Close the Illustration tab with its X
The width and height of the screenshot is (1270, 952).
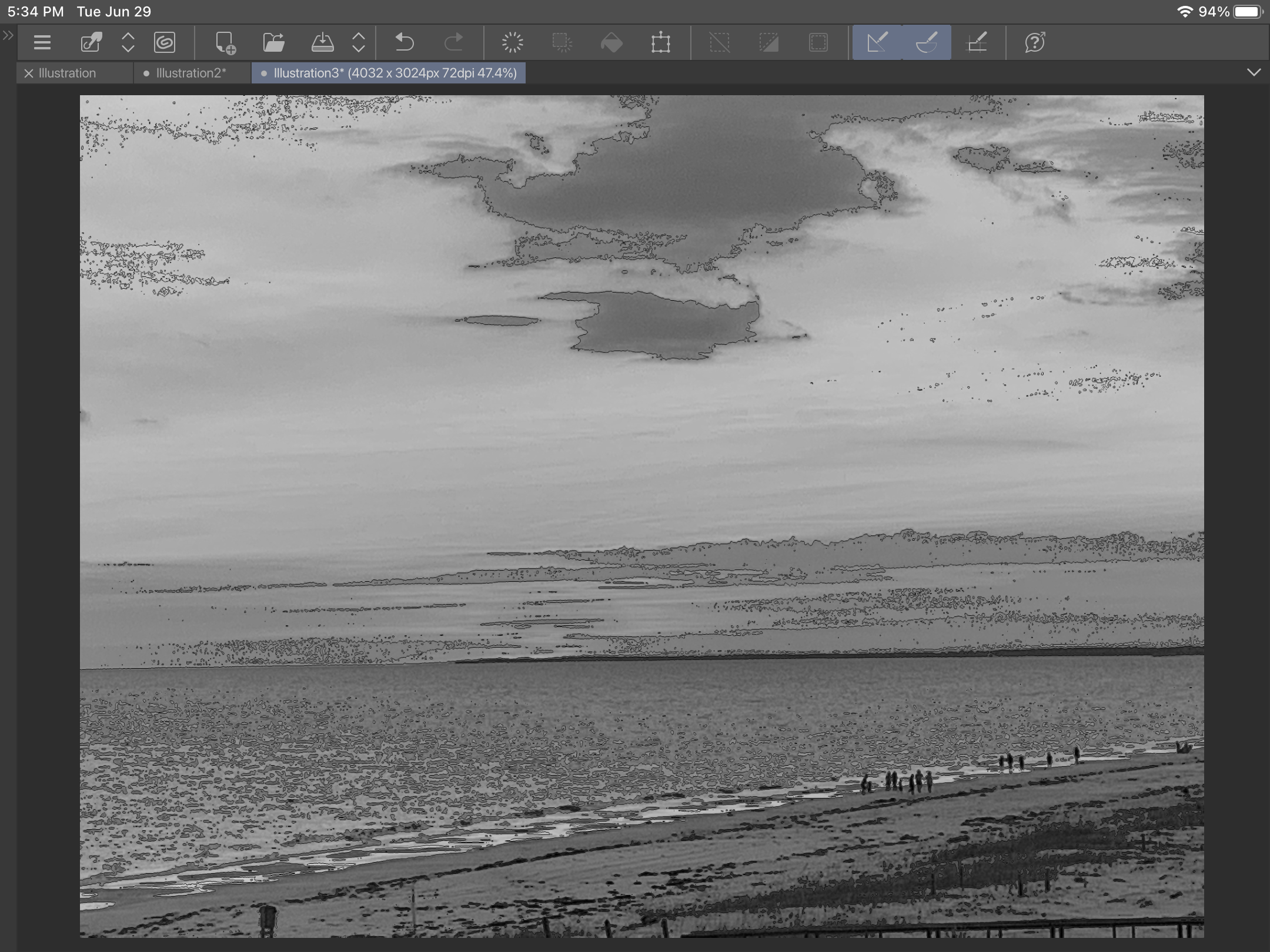(28, 73)
